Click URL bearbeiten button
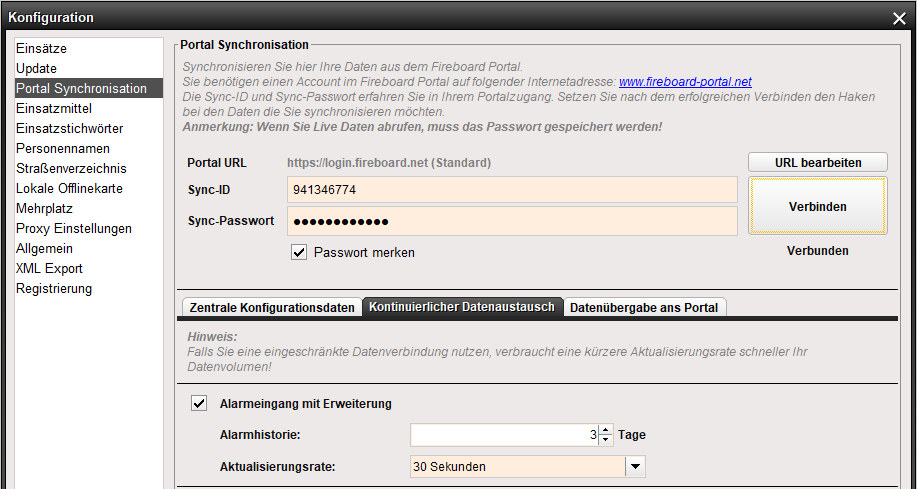The height and width of the screenshot is (489, 917). pos(817,163)
